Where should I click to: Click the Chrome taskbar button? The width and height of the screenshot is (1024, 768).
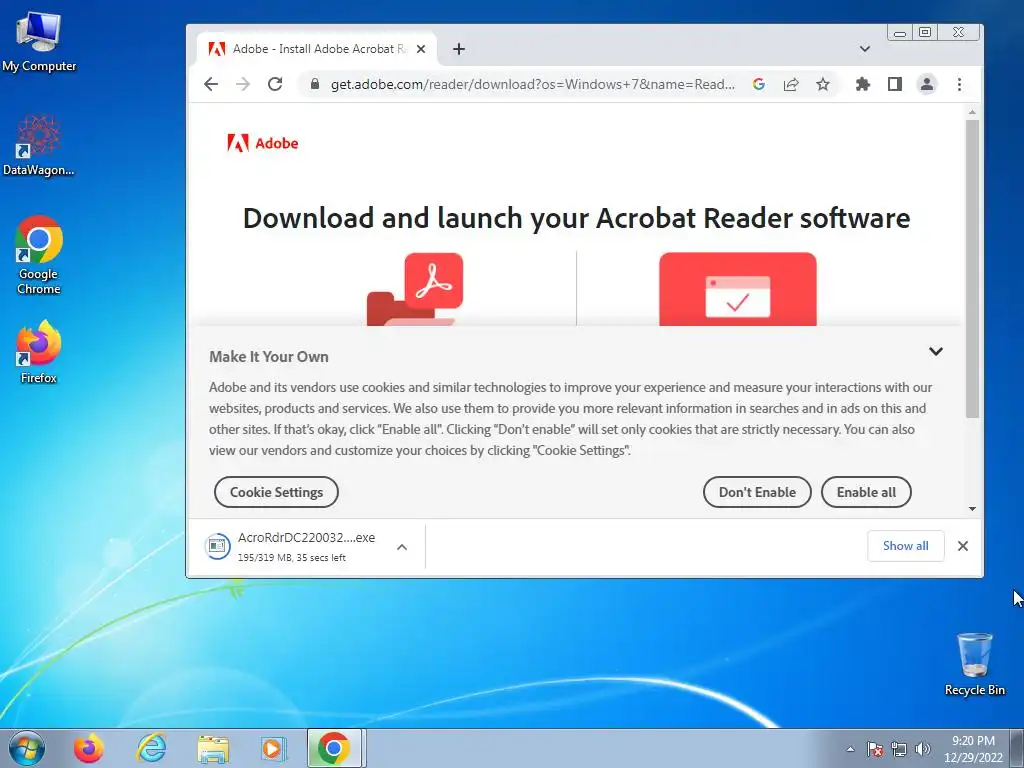[334, 748]
